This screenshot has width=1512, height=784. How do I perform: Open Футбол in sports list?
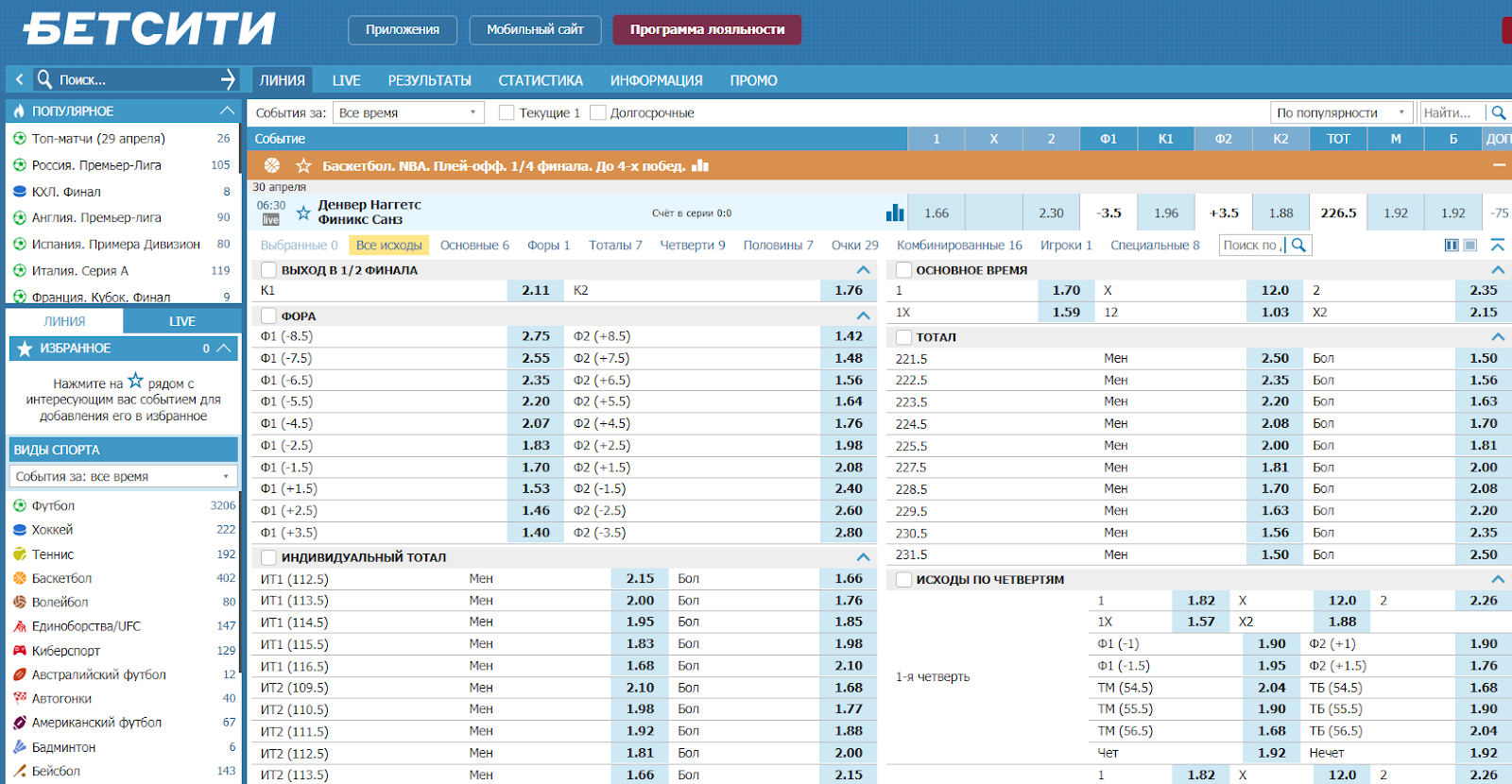53,505
